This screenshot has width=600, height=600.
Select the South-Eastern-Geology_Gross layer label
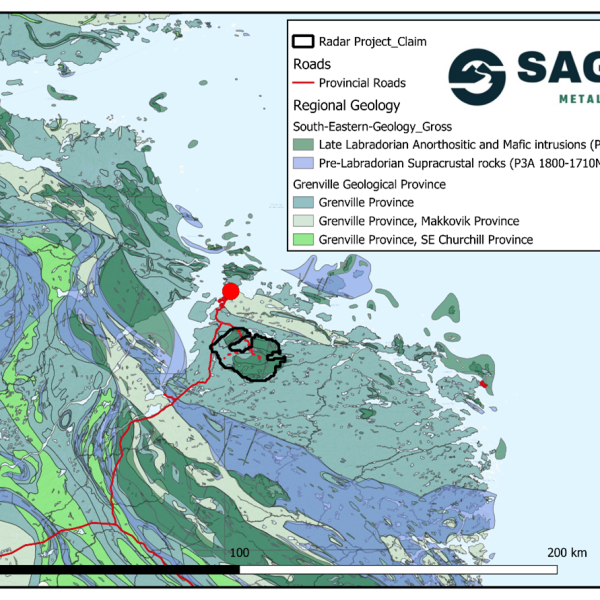click(372, 126)
